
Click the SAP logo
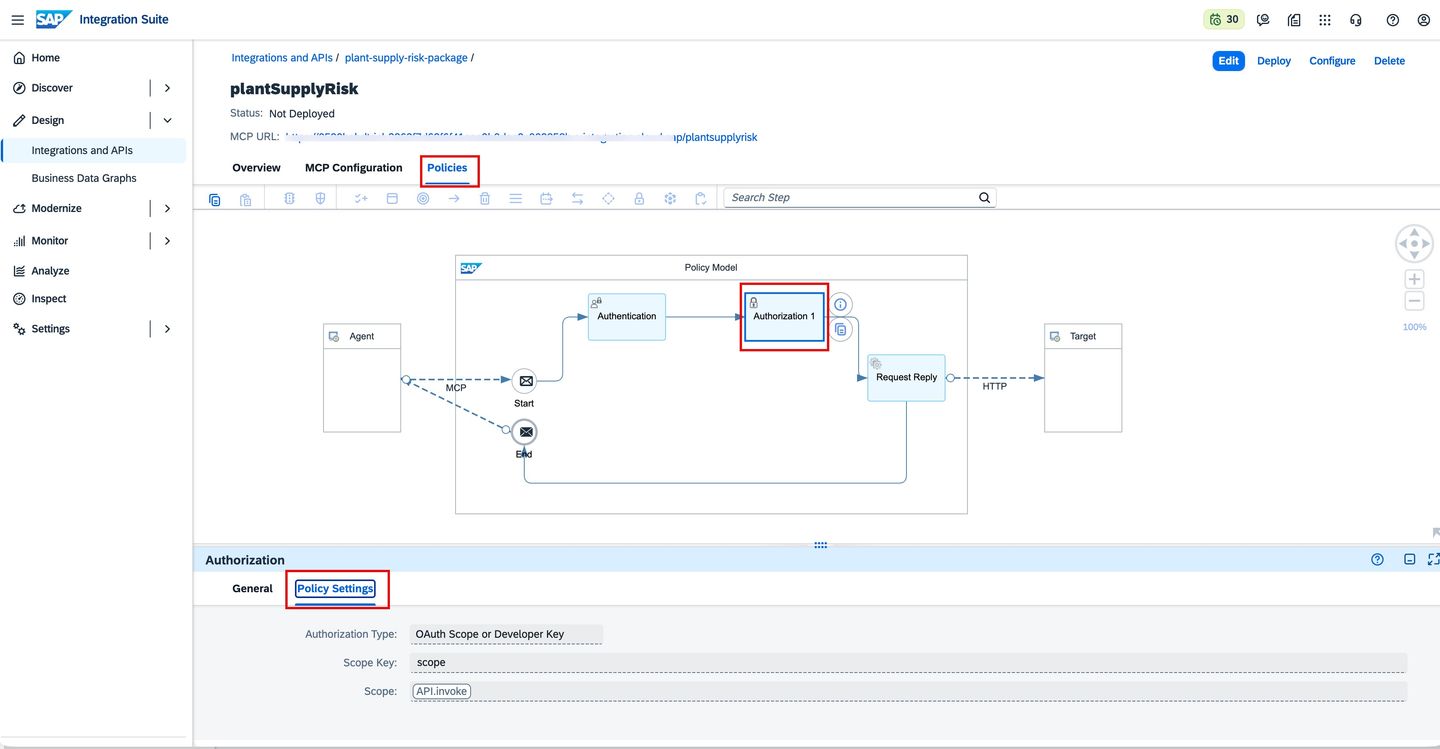[x=53, y=19]
